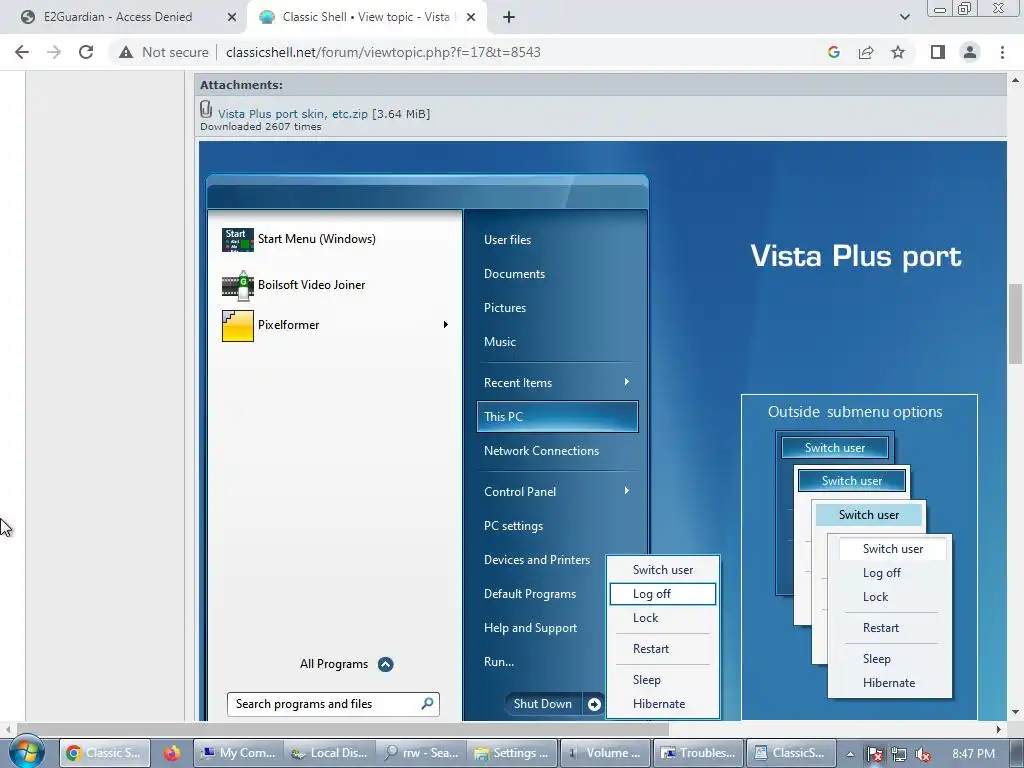
Task: Click the vertical scrollbar thumb
Action: (x=1015, y=324)
